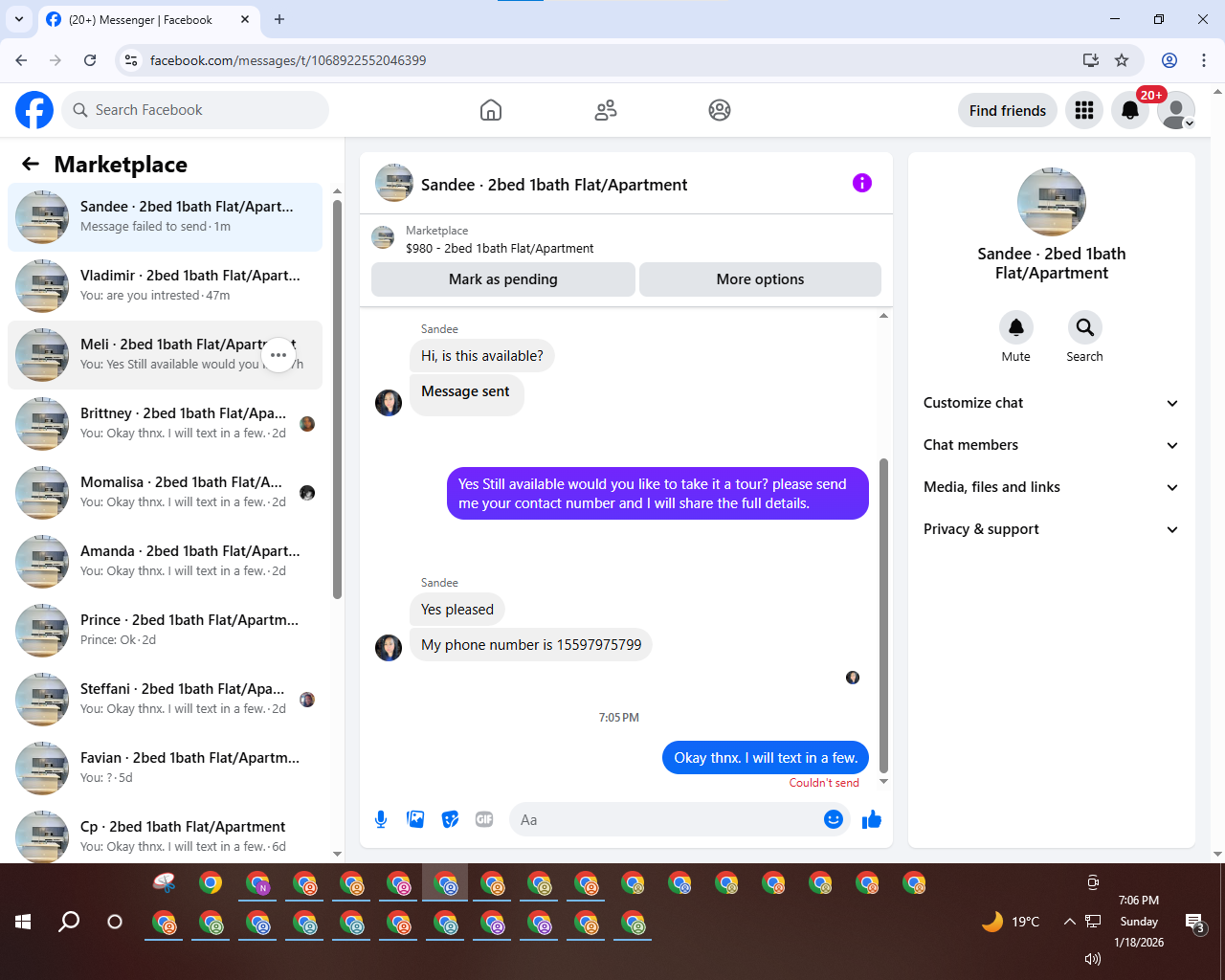Choose a GIF icon
This screenshot has width=1225, height=980.
tap(484, 819)
